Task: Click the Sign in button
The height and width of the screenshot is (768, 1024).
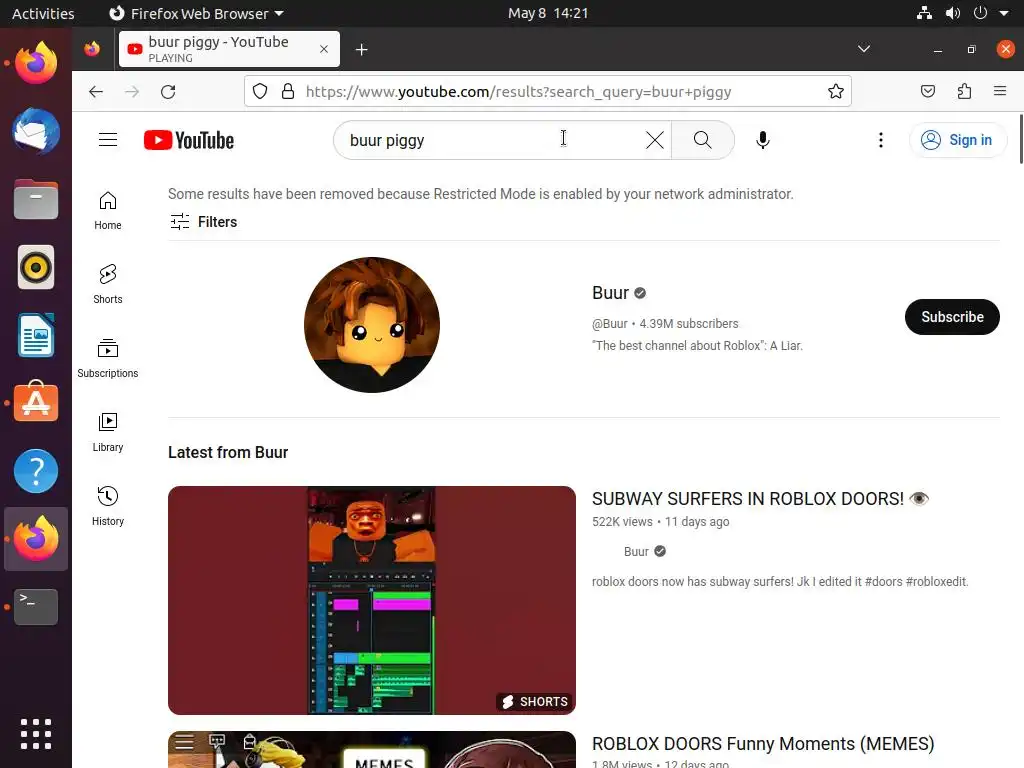Action: (957, 140)
